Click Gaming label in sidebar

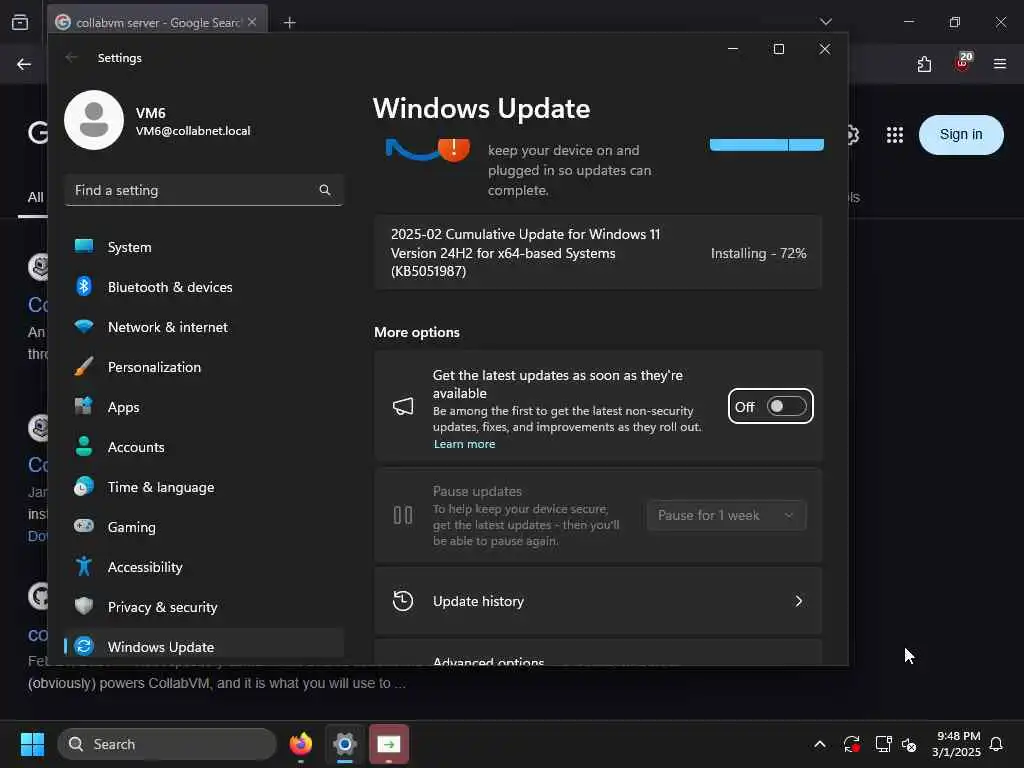[132, 526]
